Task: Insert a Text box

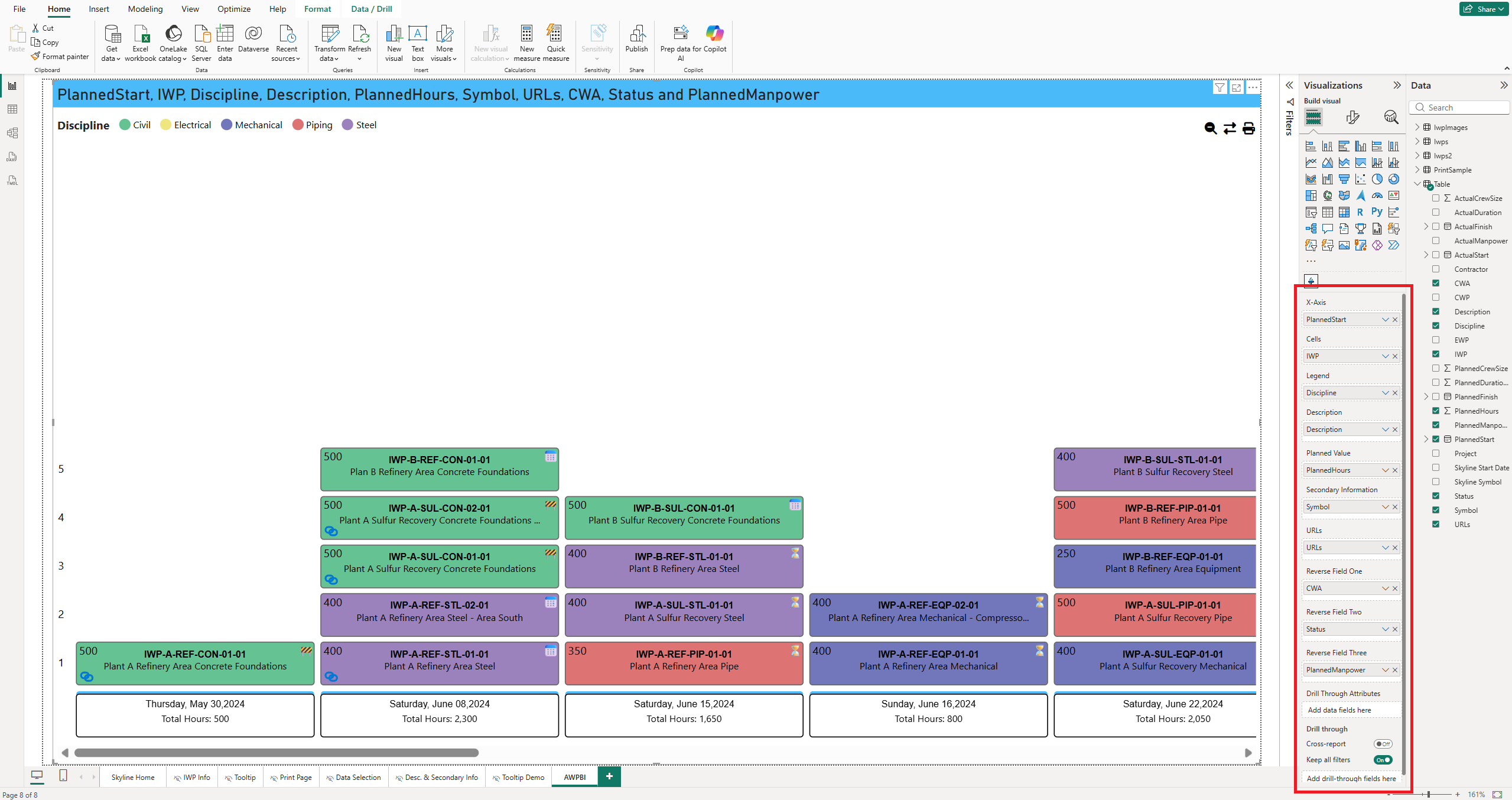Action: tap(418, 43)
